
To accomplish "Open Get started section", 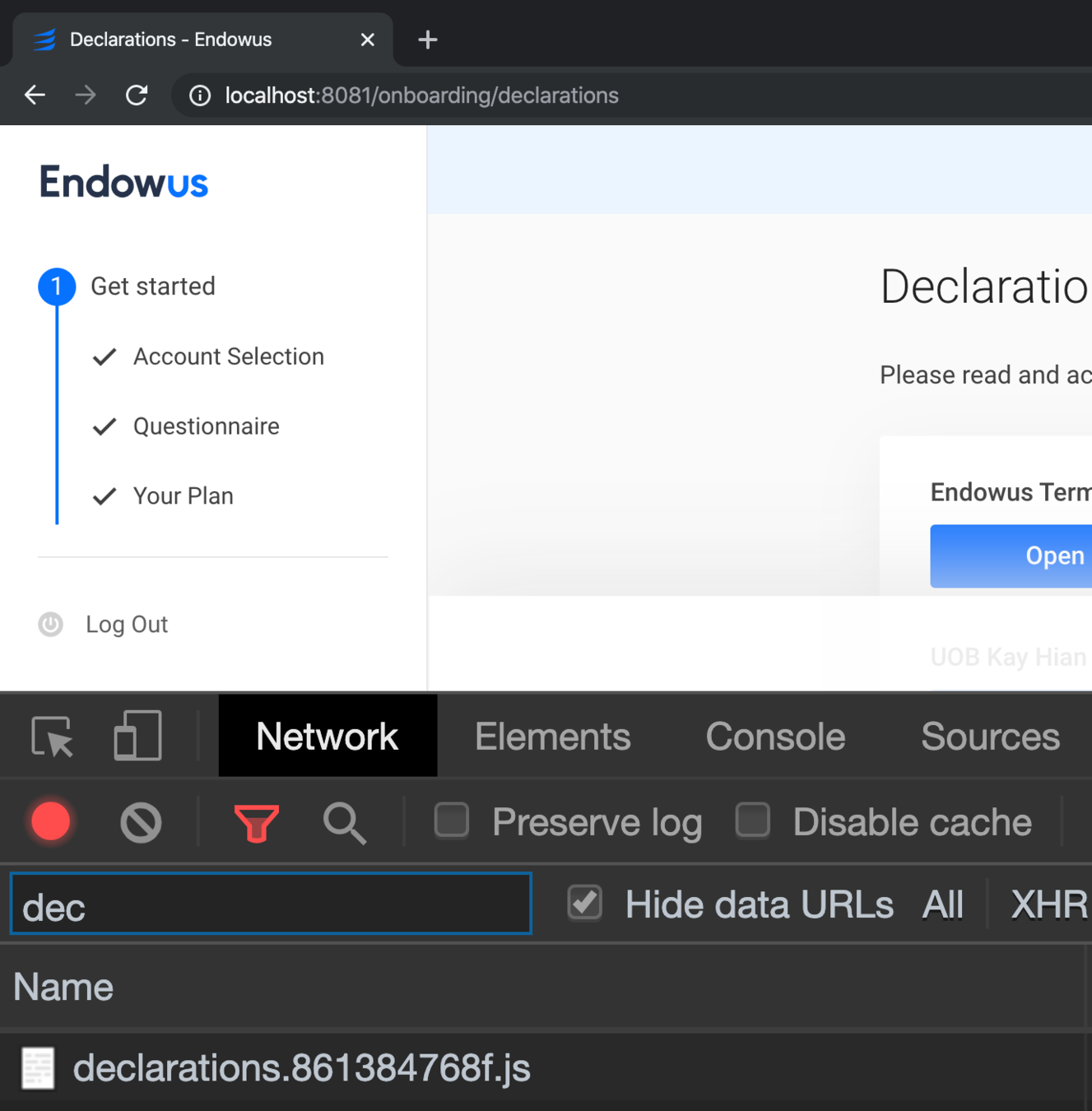I will 153,286.
